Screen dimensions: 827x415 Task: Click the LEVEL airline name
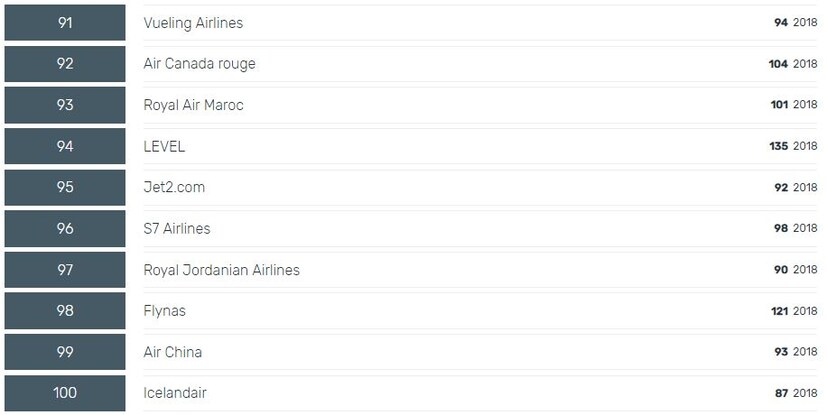coord(164,146)
